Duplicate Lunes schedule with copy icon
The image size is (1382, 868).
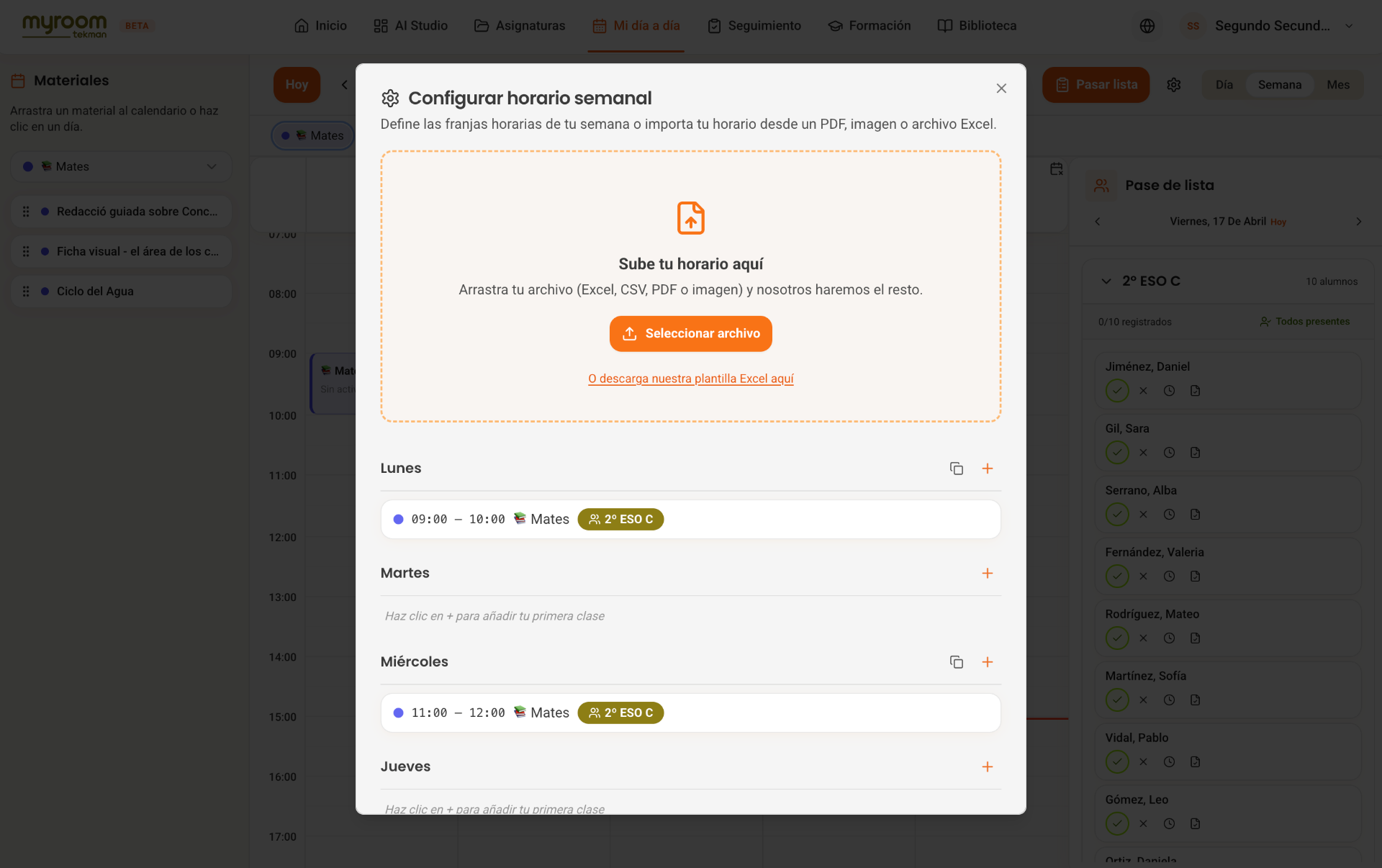click(x=956, y=469)
